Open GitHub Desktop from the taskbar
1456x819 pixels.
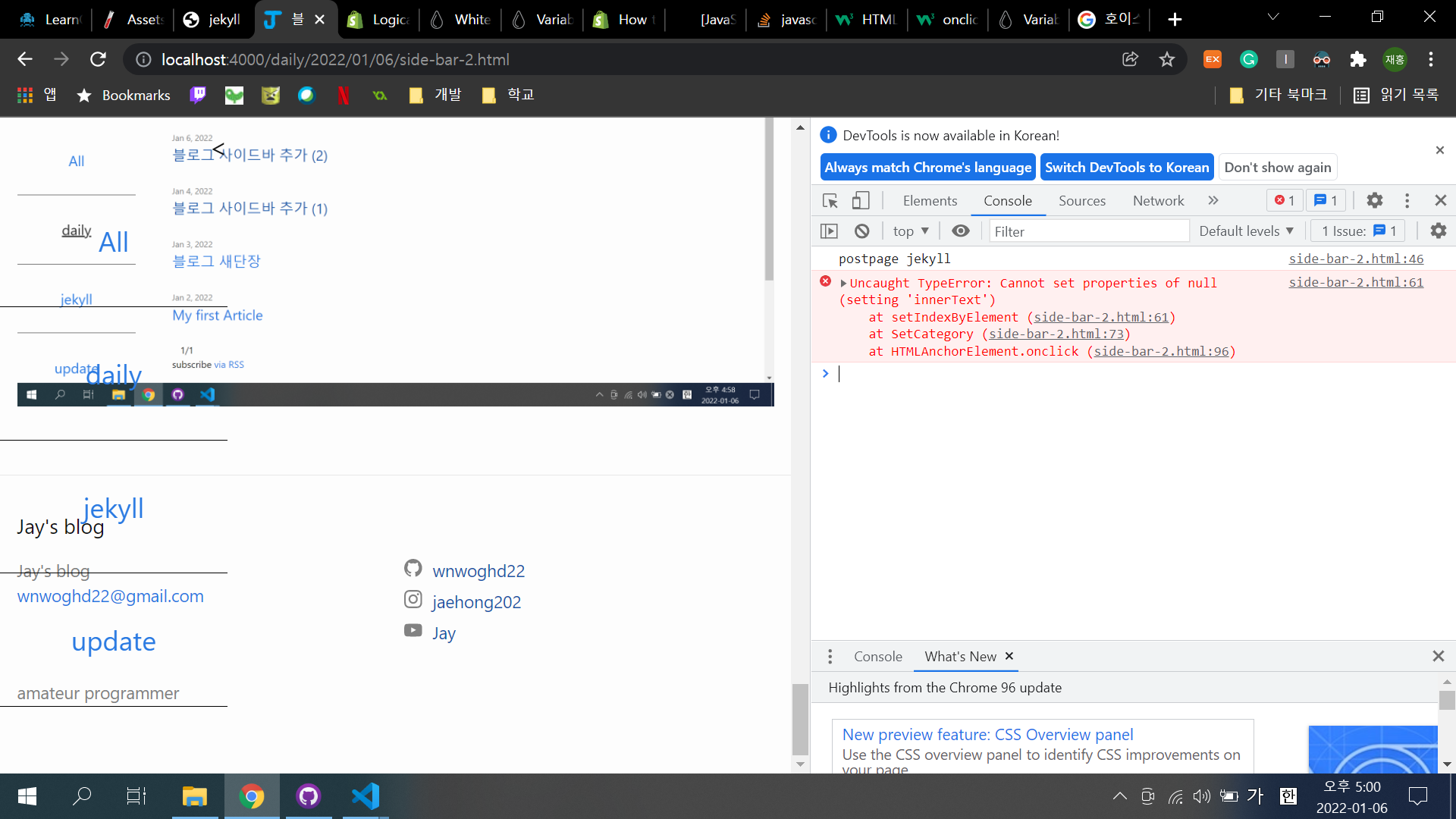coord(308,796)
